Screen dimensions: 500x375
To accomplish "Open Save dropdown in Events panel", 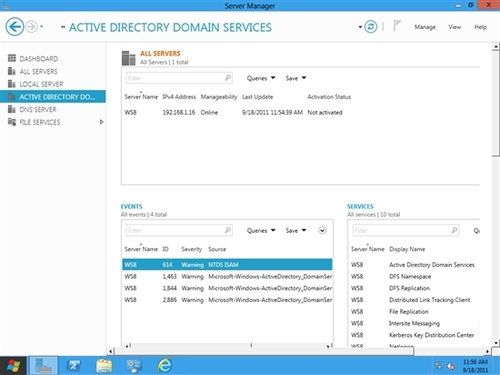I will pos(296,230).
